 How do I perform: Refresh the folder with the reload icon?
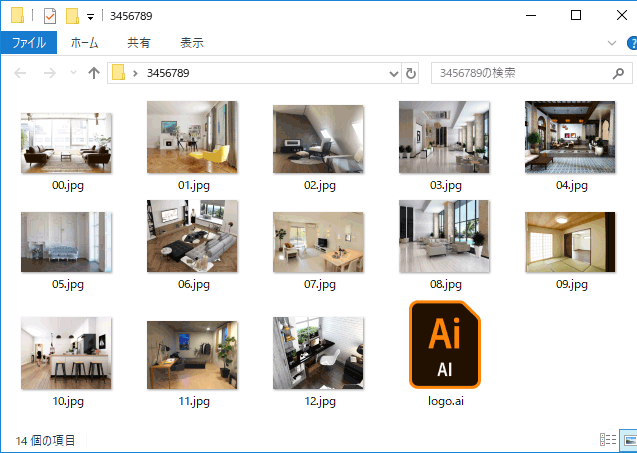click(x=410, y=74)
